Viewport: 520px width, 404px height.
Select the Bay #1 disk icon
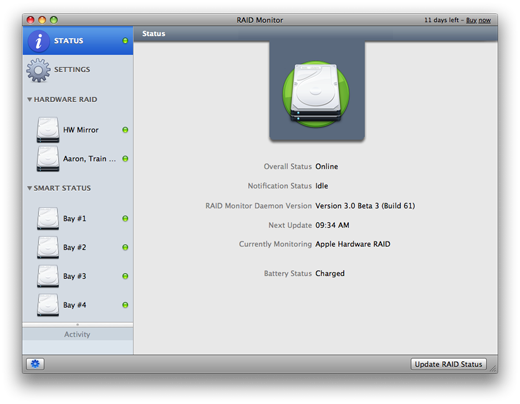click(x=48, y=219)
